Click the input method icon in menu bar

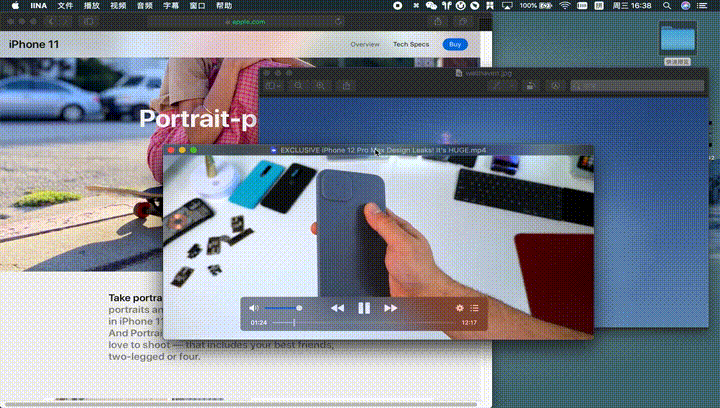(x=599, y=6)
